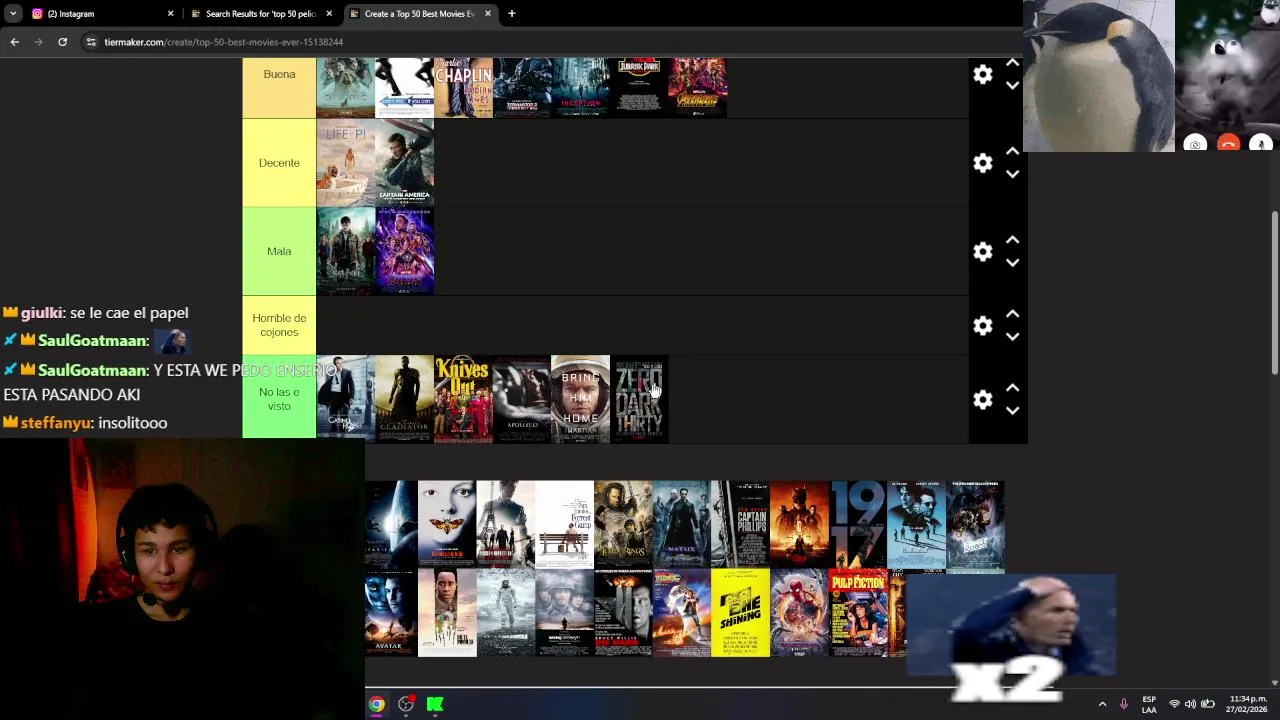Pick the Back to the Future poster

coord(681,613)
